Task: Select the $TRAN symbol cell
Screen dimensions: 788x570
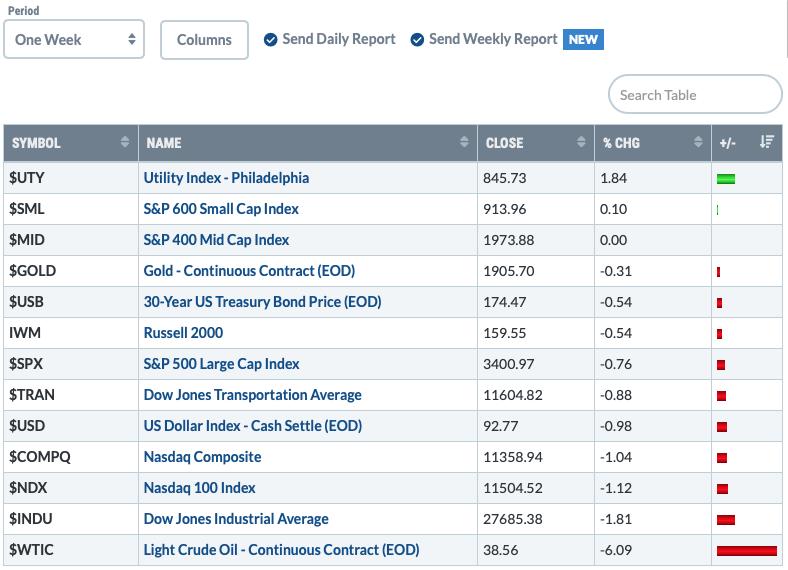Action: point(71,395)
